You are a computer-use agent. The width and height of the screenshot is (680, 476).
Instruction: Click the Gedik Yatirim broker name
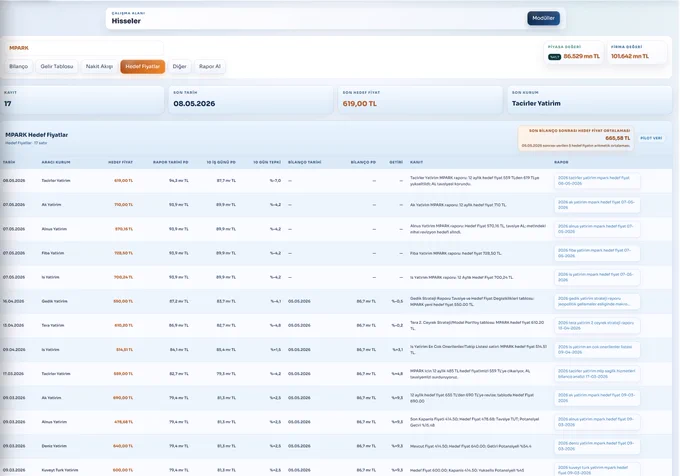[x=54, y=301]
